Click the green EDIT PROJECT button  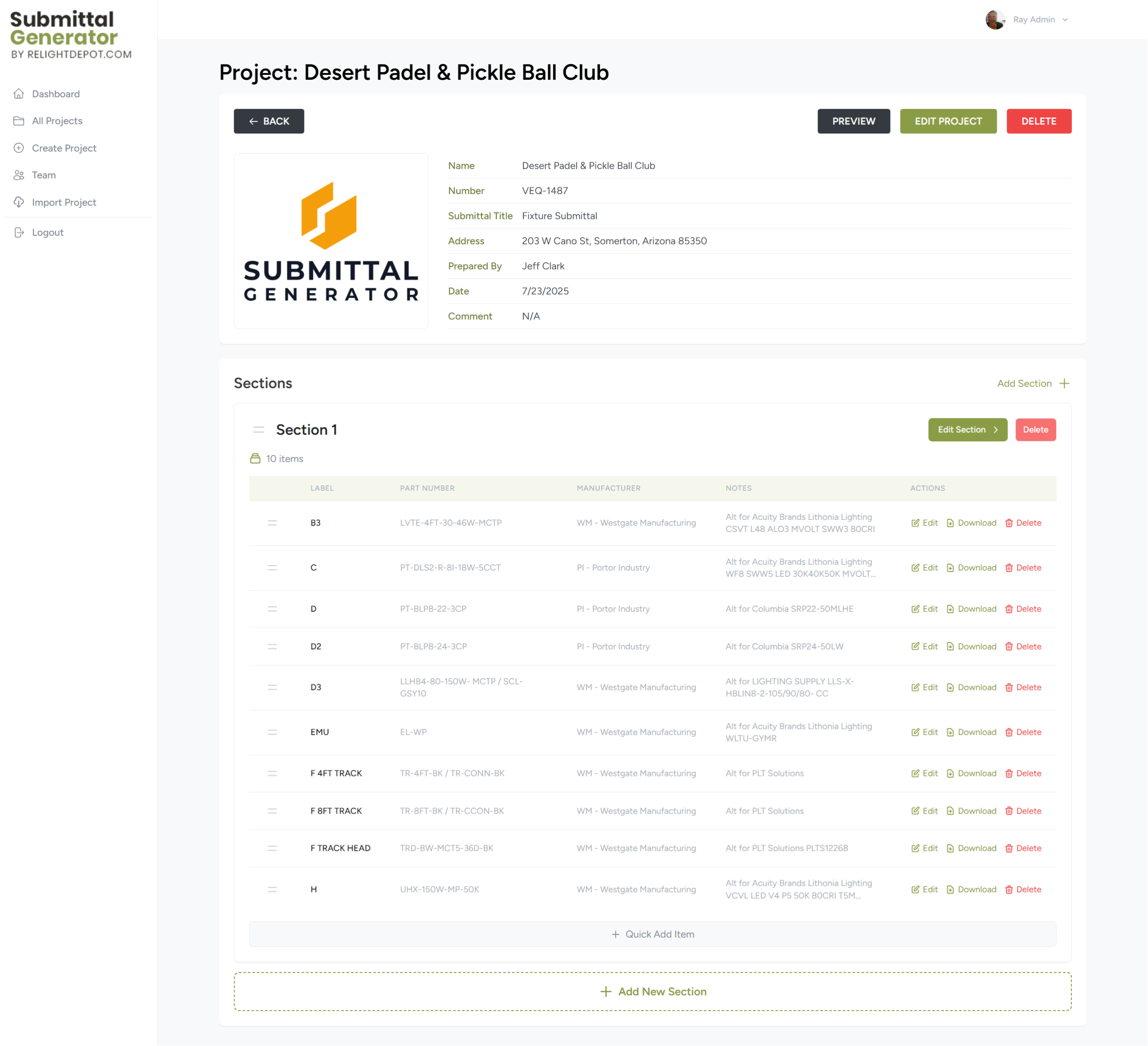[x=948, y=122]
